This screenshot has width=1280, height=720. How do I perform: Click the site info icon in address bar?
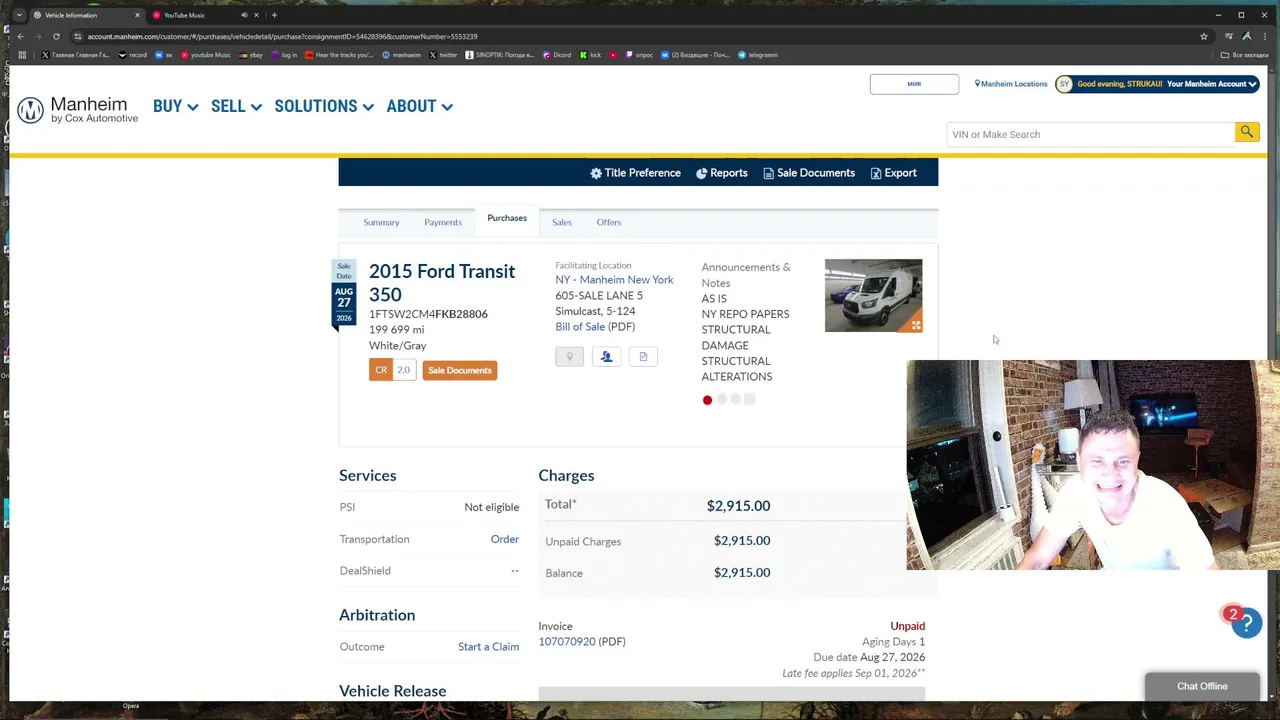click(77, 36)
